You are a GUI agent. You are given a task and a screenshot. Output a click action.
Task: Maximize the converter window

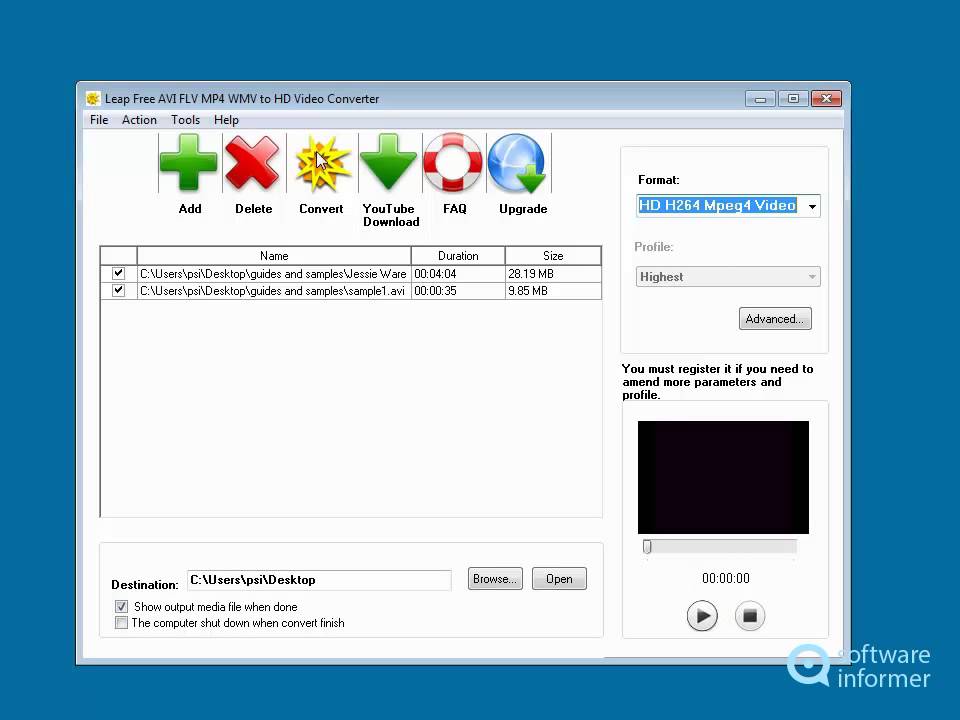[793, 99]
